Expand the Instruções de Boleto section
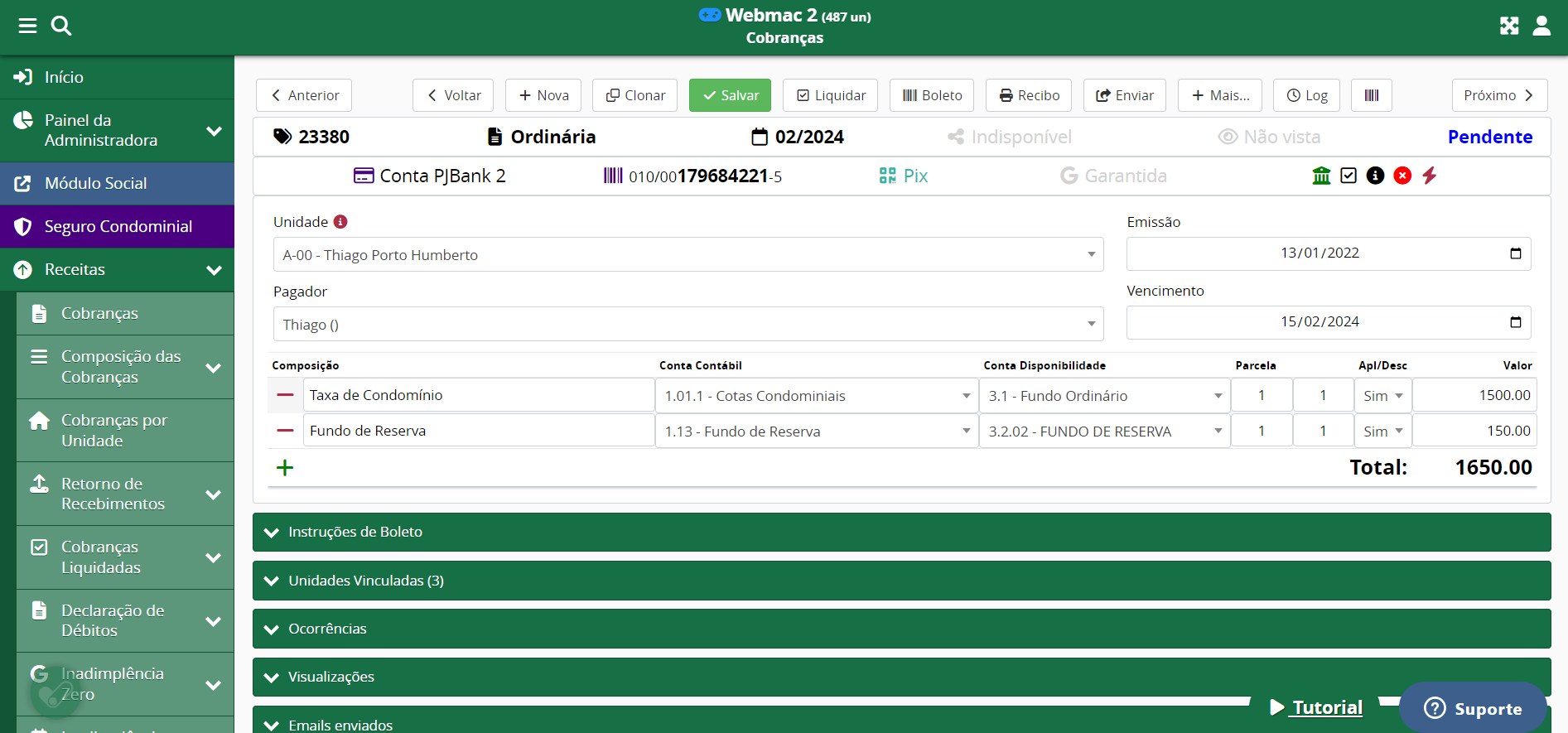 [901, 532]
